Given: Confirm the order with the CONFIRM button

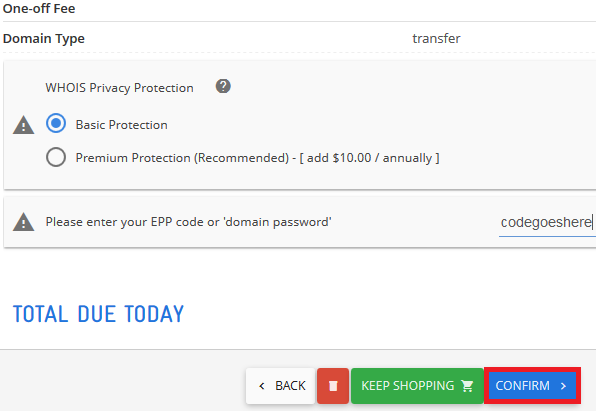Looking at the screenshot, I should pyautogui.click(x=532, y=386).
